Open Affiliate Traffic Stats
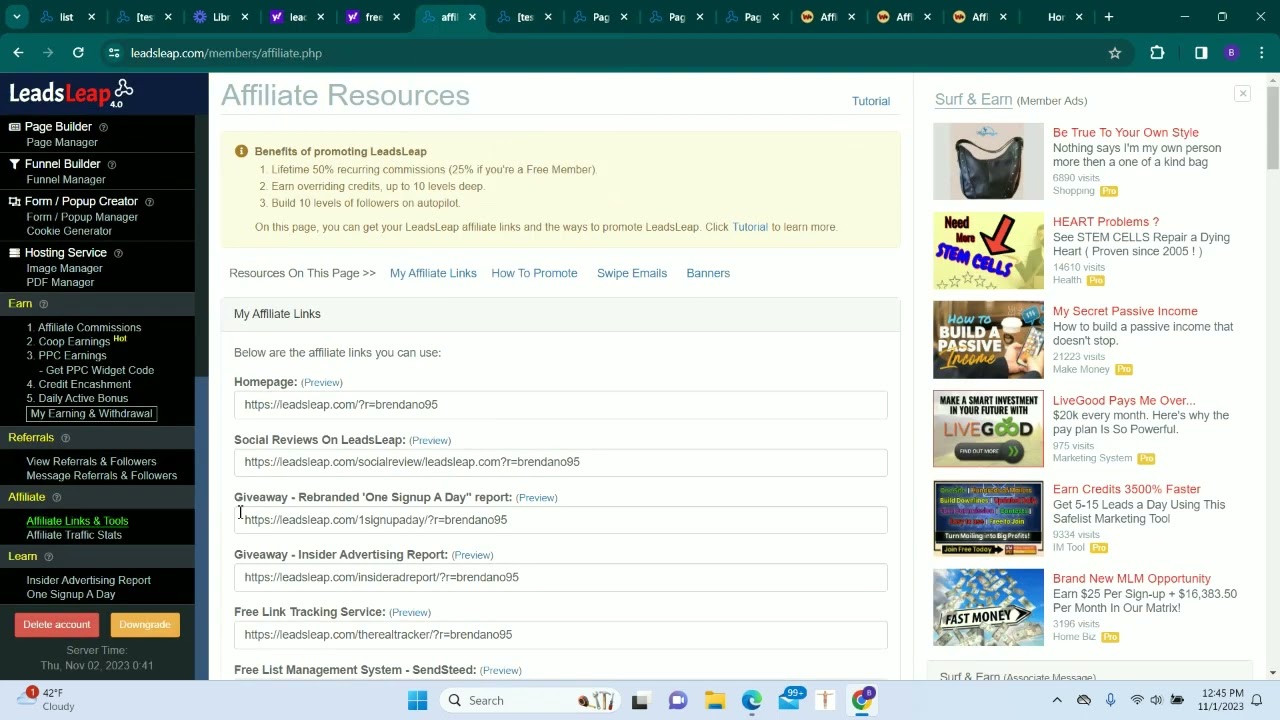Viewport: 1280px width, 720px height. click(x=74, y=535)
